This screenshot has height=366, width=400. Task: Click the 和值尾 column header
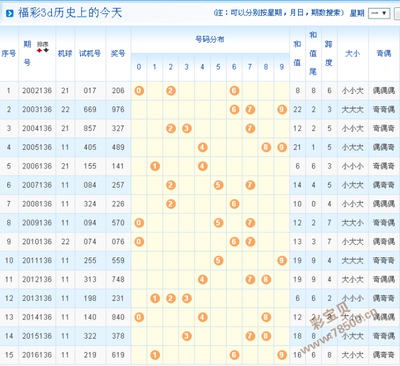(313, 53)
